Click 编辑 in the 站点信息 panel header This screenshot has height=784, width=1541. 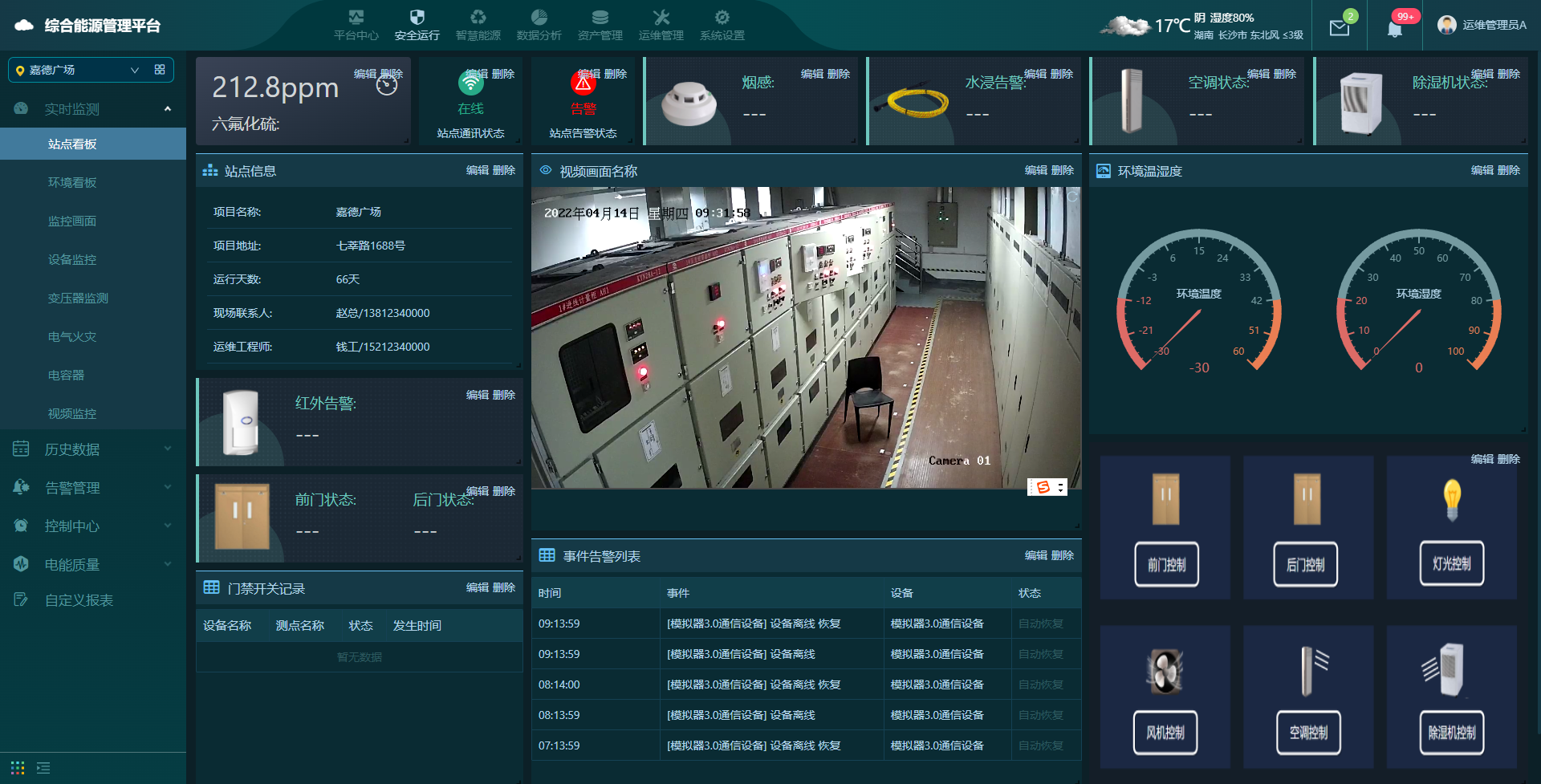point(477,170)
